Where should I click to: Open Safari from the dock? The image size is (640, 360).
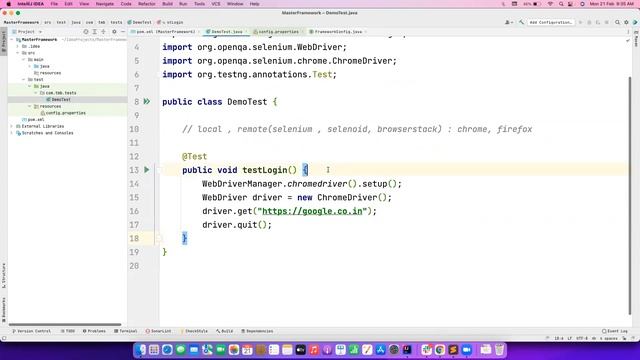click(167, 350)
